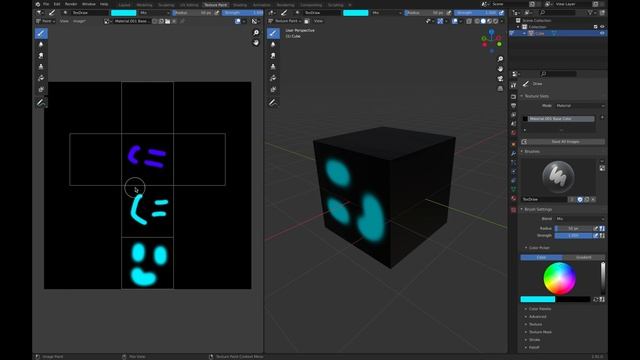The height and width of the screenshot is (360, 640).
Task: Delete the TexDraw brush with X button
Action: tap(593, 200)
